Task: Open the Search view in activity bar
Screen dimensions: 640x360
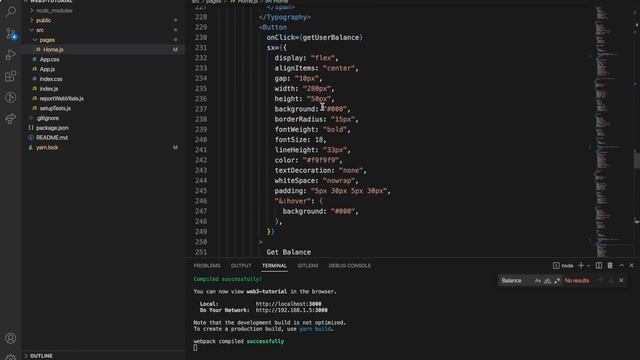Action: click(x=11, y=11)
